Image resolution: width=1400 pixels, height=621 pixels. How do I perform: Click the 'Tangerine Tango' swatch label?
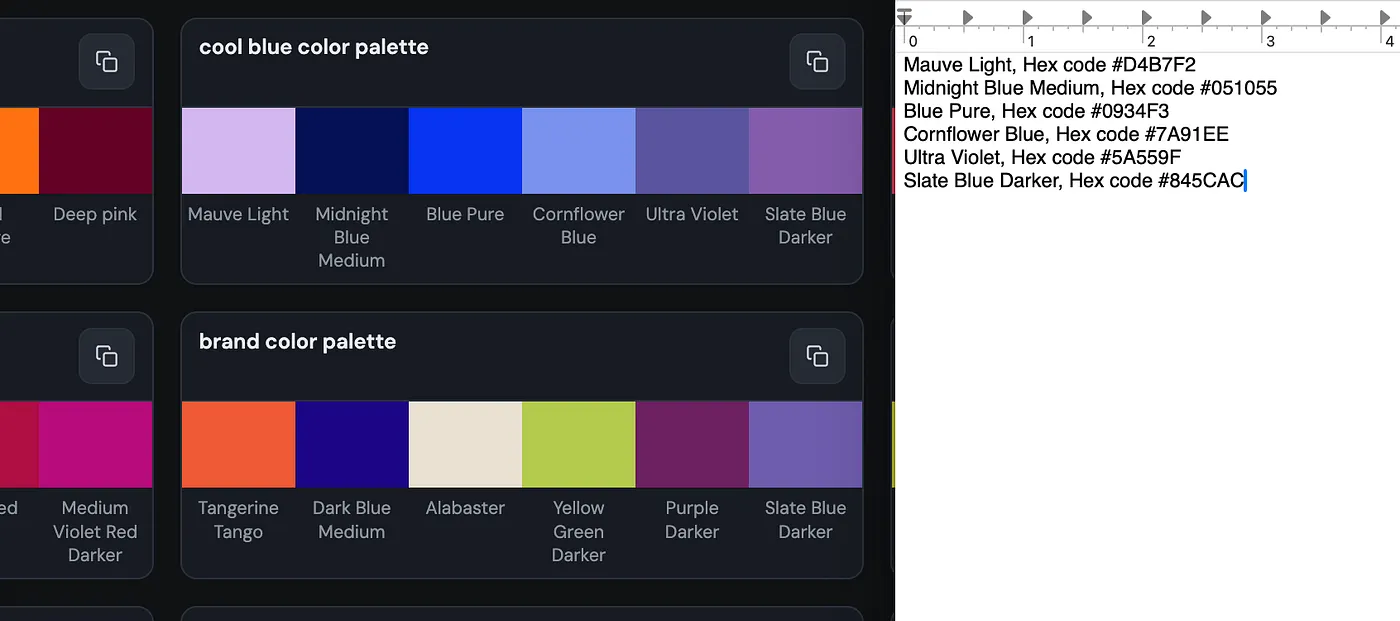238,520
